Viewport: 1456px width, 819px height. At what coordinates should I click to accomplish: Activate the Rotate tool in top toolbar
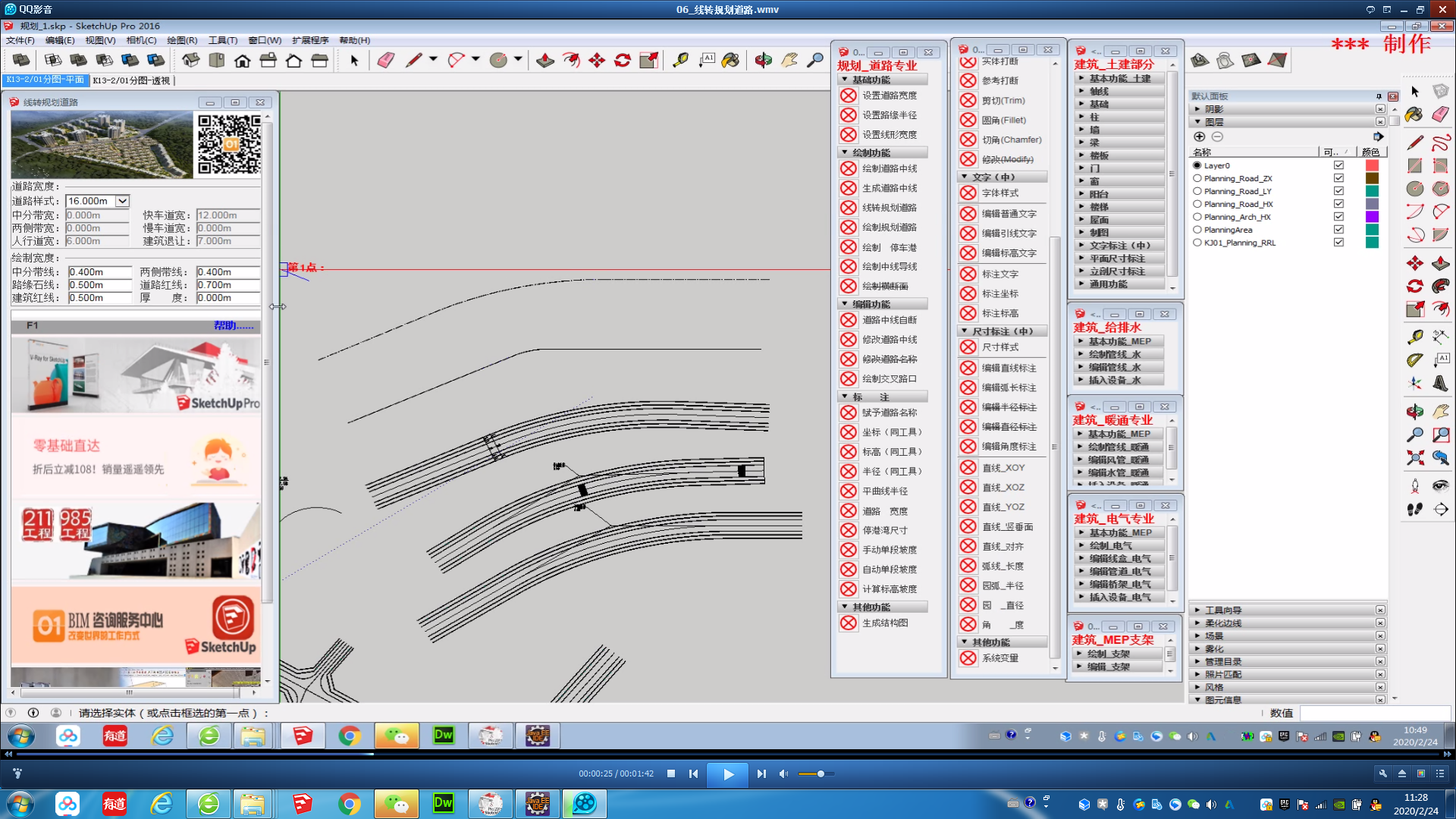click(623, 61)
